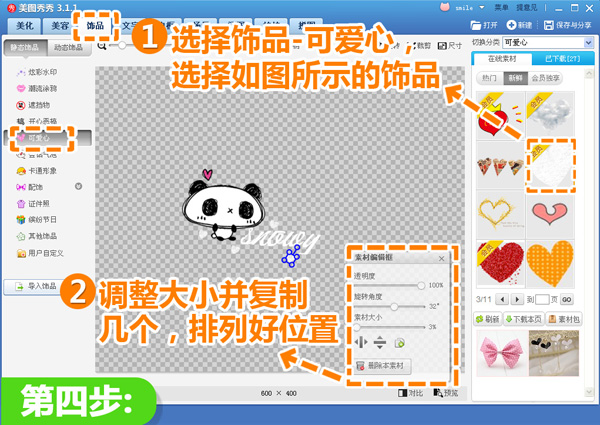
Task: Pick the cloud heart sticker
Action: (x=550, y=115)
